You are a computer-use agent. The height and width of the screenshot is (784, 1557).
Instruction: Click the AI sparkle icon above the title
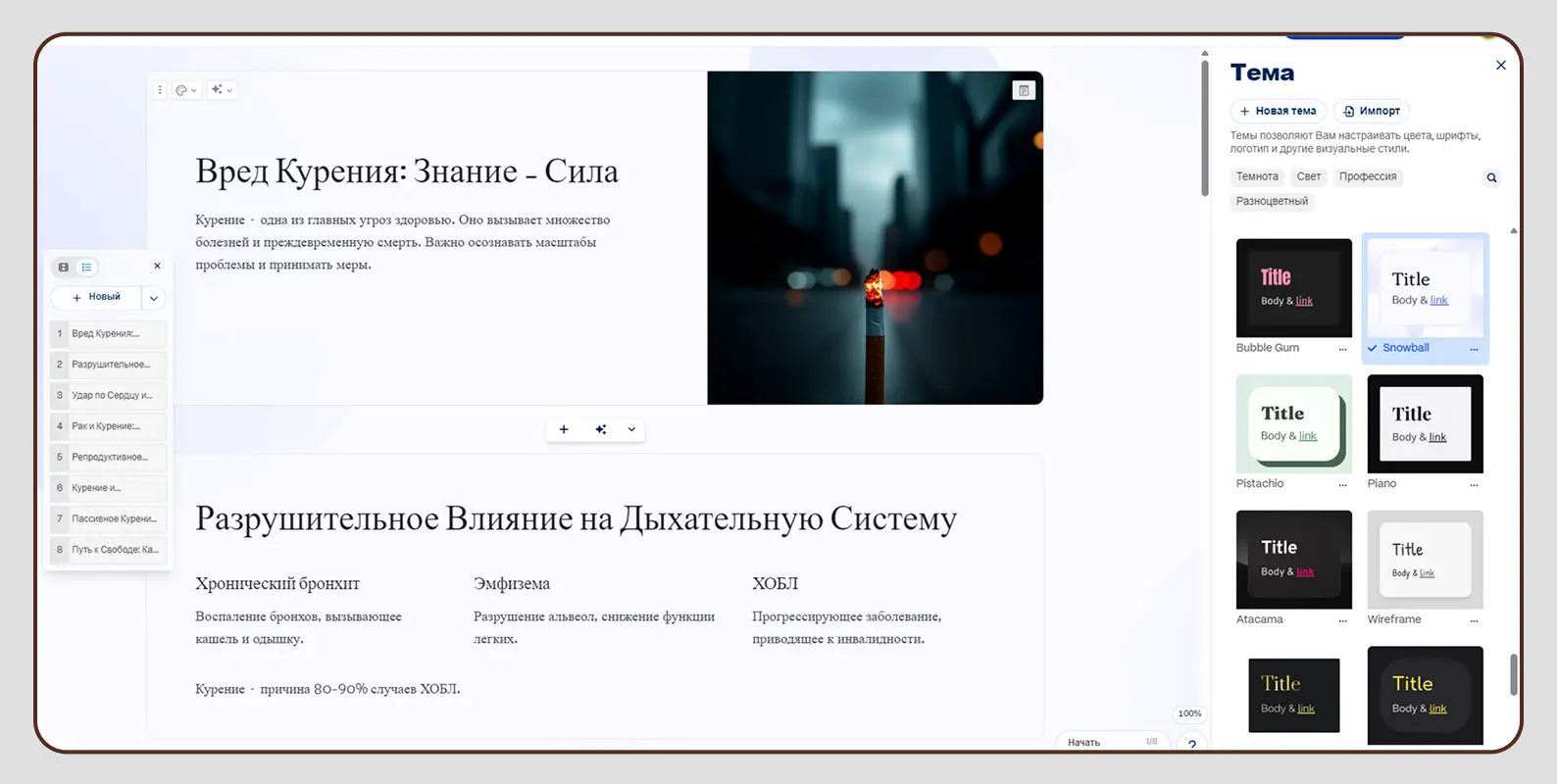pos(222,90)
